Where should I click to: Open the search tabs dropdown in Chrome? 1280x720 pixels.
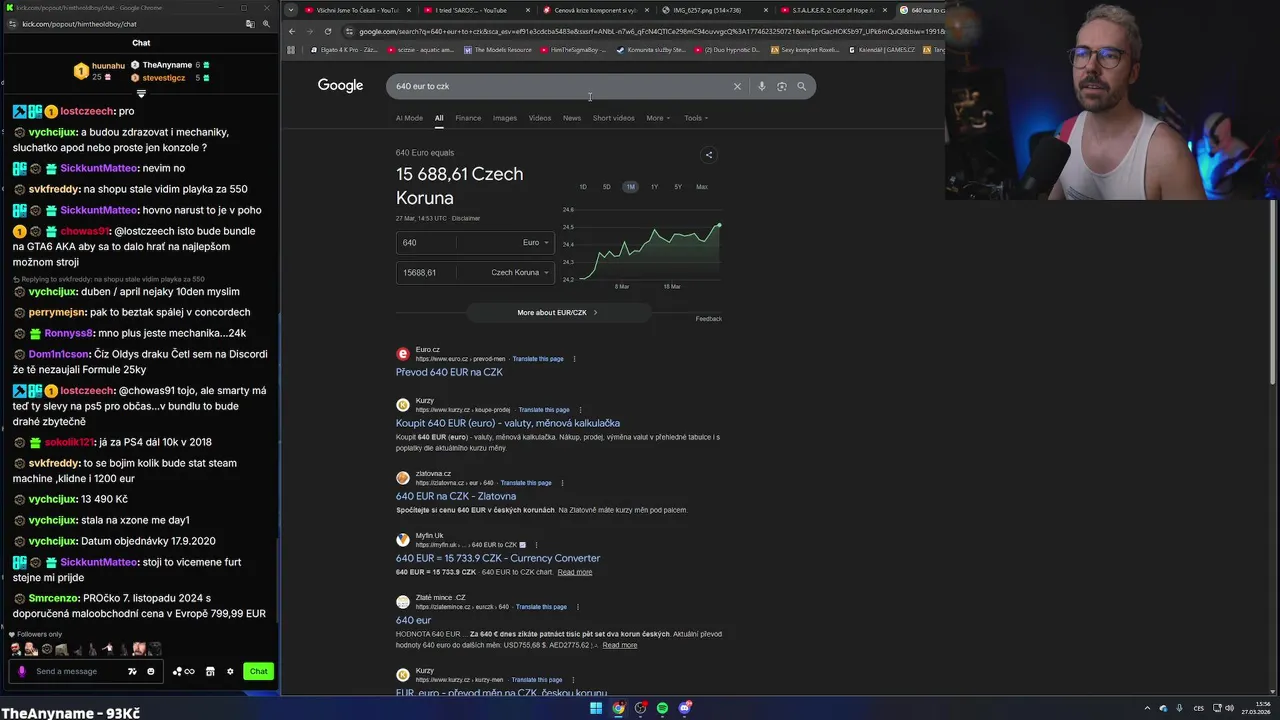click(x=291, y=10)
